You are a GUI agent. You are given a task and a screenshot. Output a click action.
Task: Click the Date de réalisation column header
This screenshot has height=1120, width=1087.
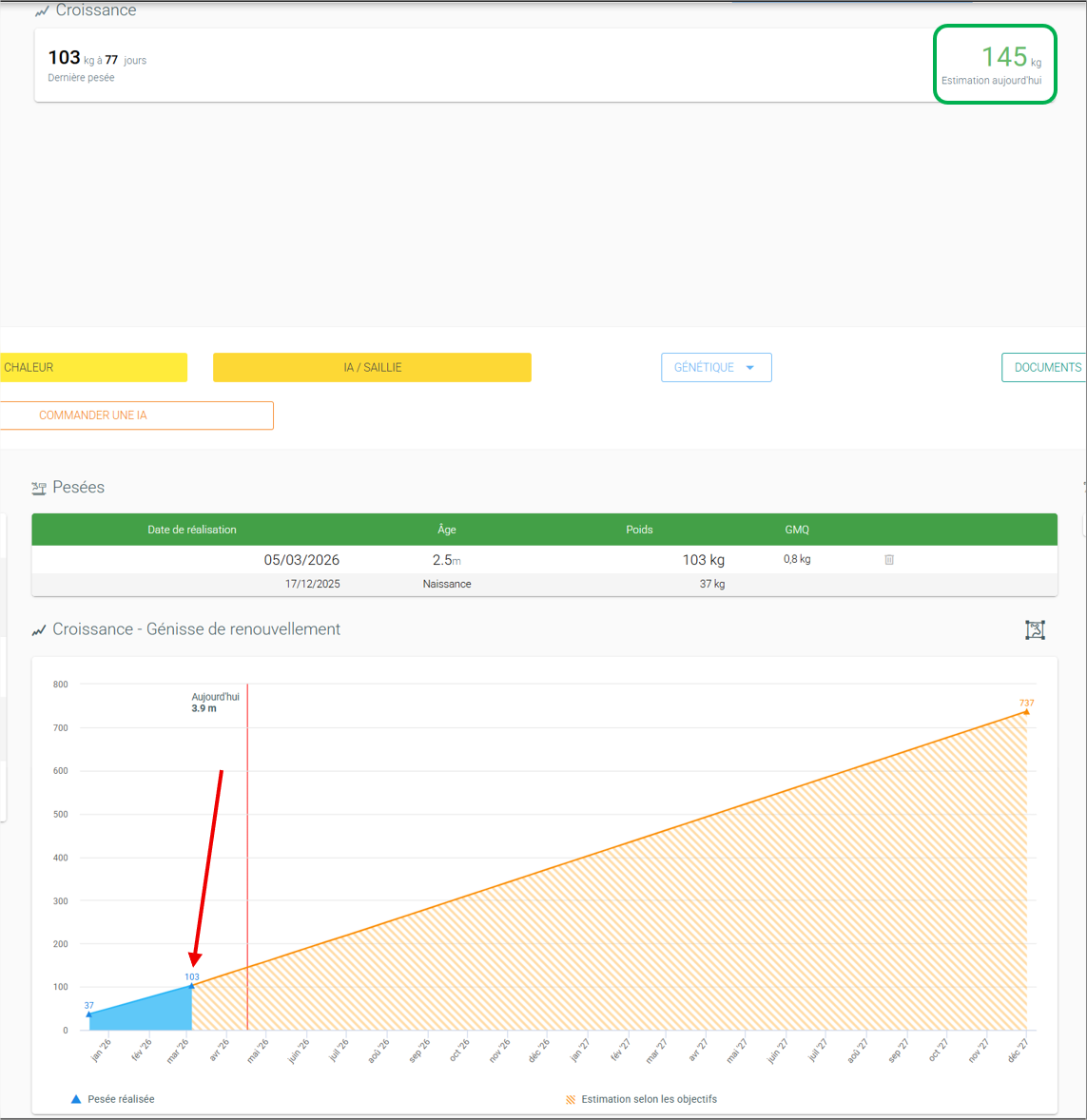pos(191,530)
